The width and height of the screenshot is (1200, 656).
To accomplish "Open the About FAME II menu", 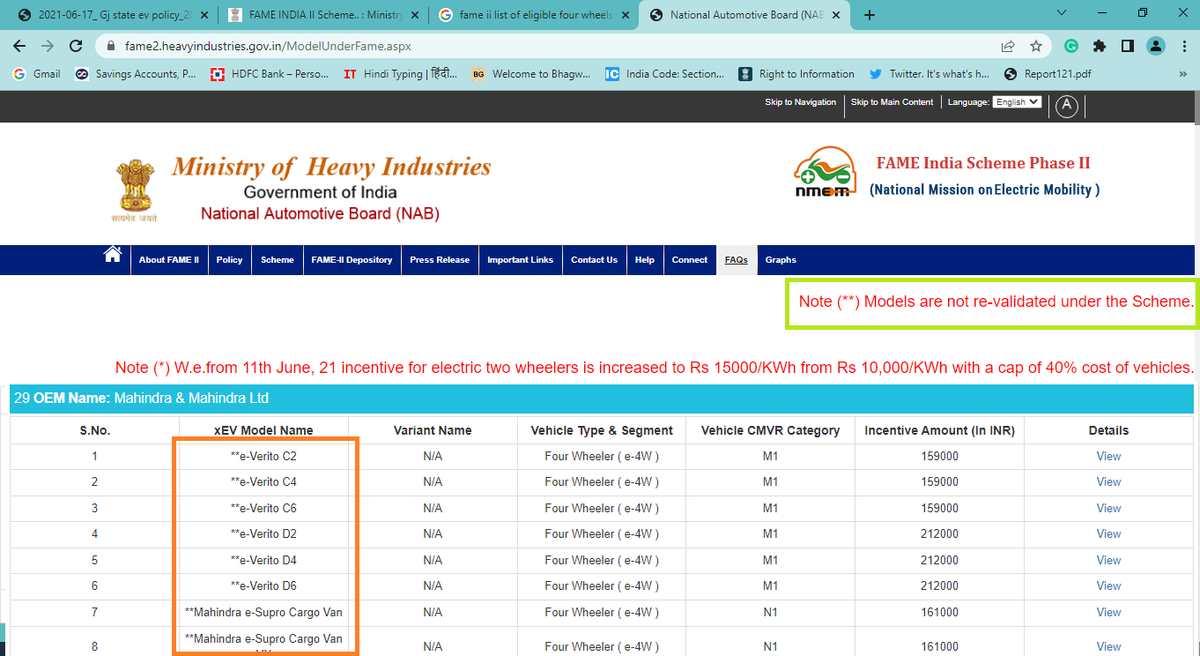I will [x=169, y=260].
